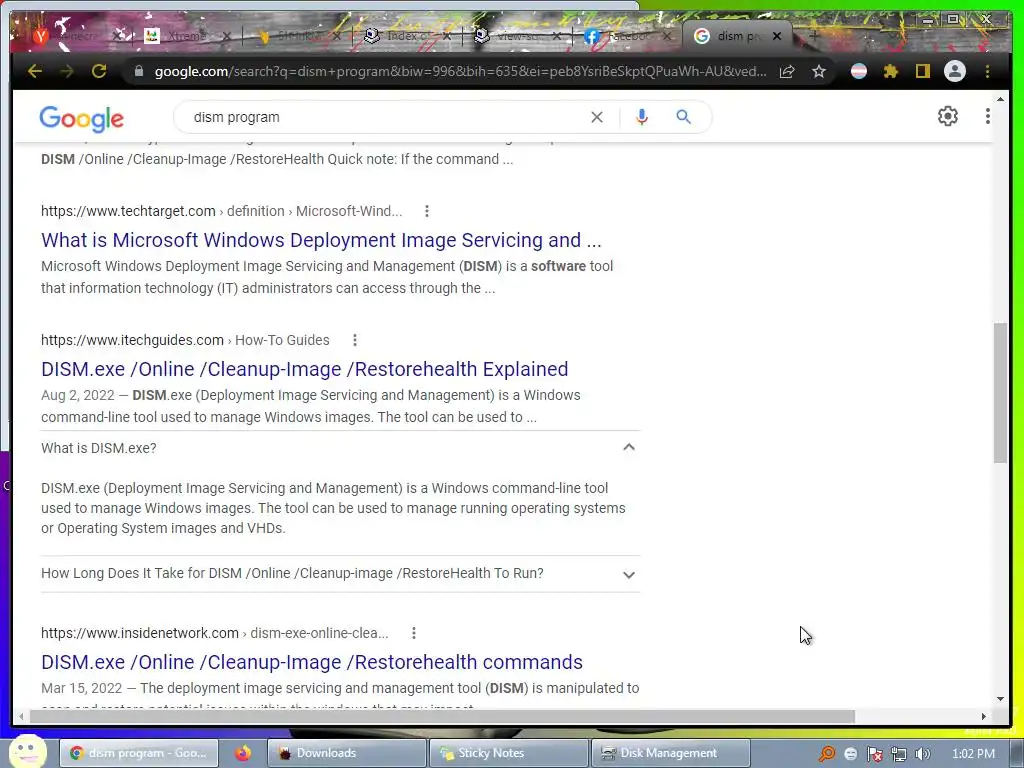Image resolution: width=1024 pixels, height=768 pixels.
Task: Clear the search box with the X icon
Action: coord(597,117)
